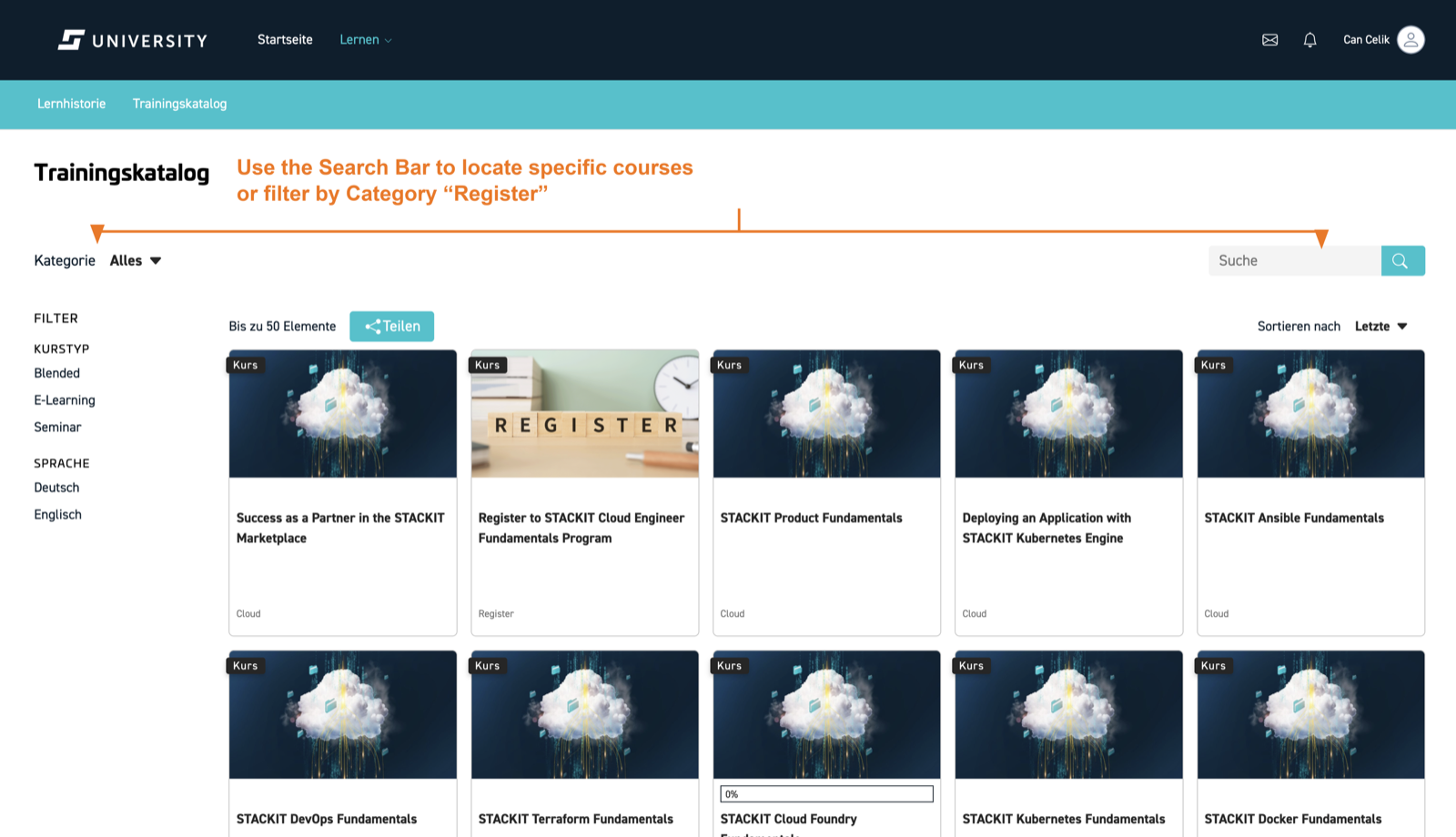
Task: Open STACKIT Ansible Fundamentals title
Action: pos(1294,518)
